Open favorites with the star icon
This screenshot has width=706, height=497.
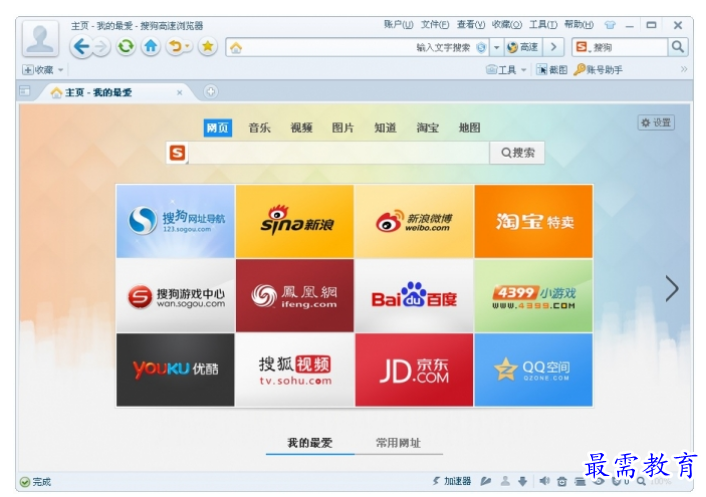tap(208, 46)
